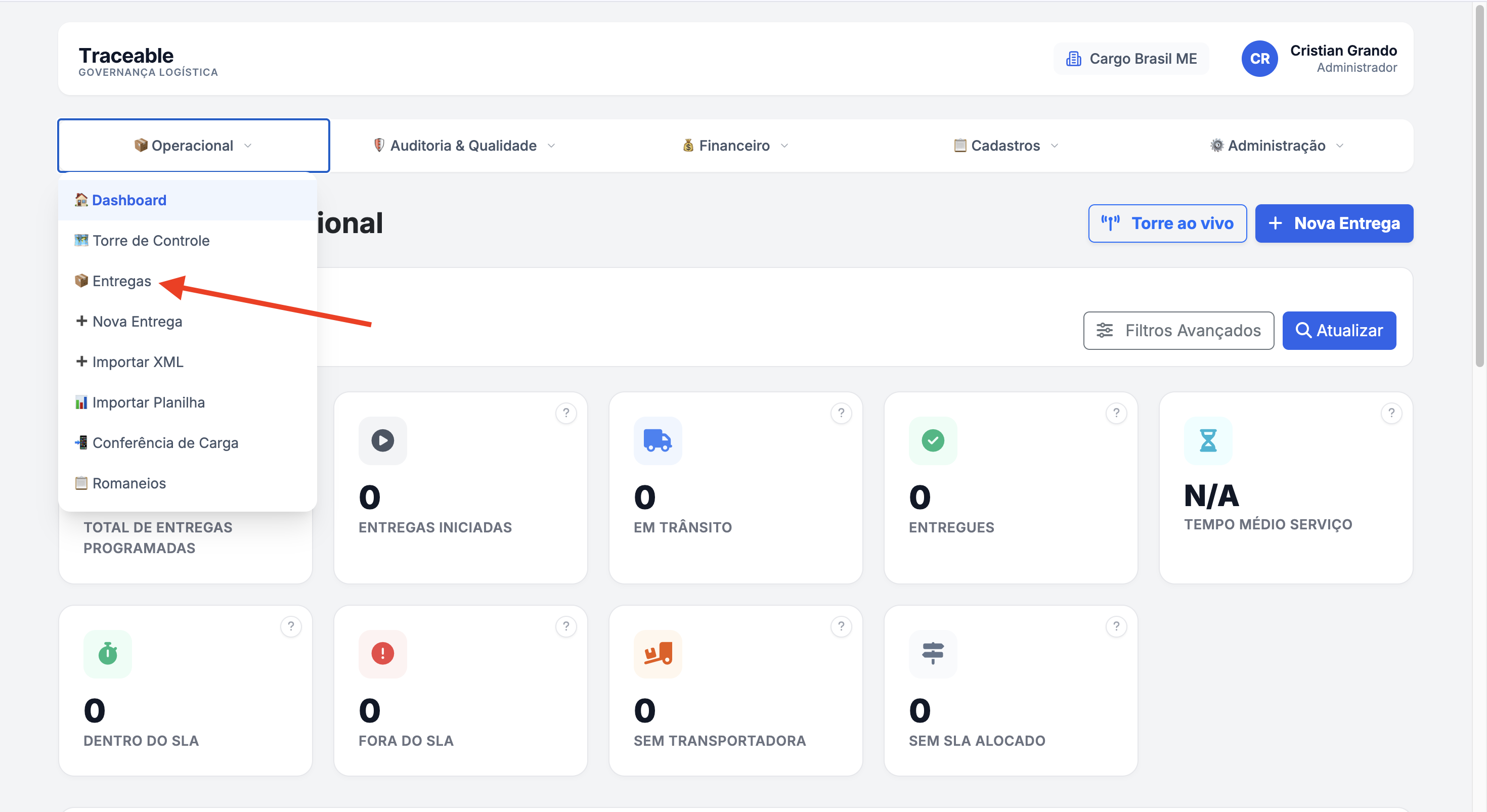Open help for Sem SLA Alocado card
Viewport: 1487px width, 812px height.
(1116, 627)
